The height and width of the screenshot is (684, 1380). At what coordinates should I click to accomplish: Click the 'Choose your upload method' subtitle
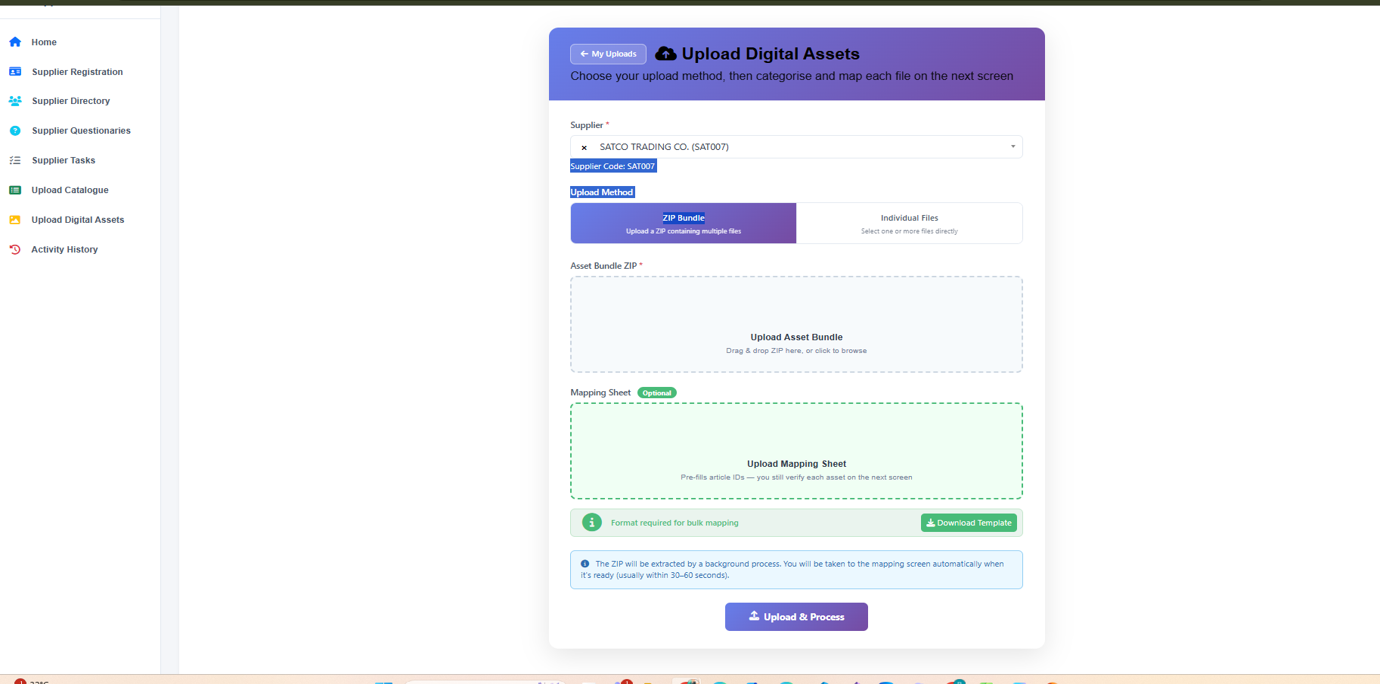pyautogui.click(x=791, y=76)
